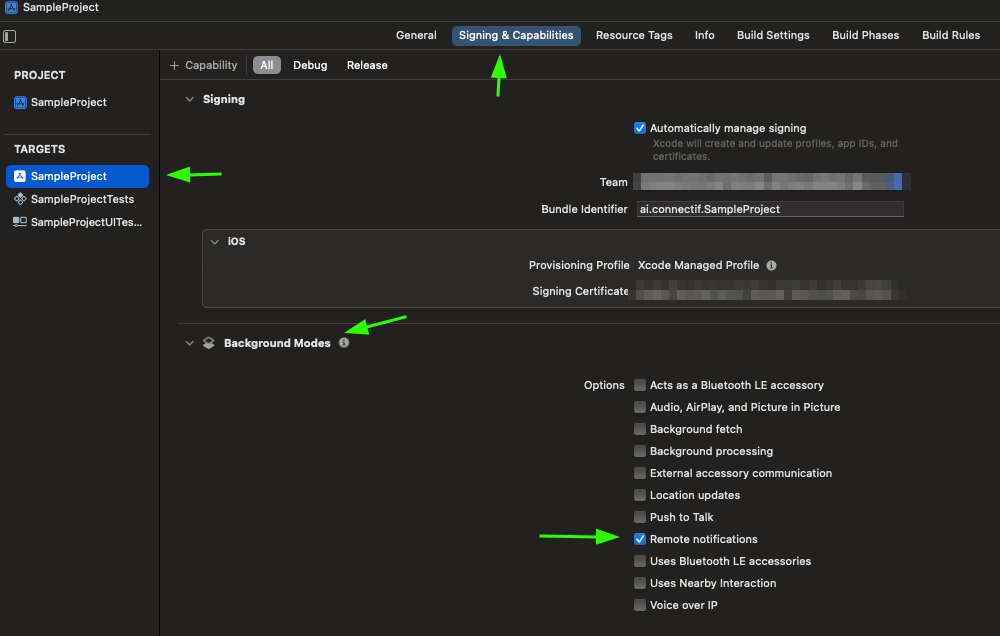Enable Voice over IP checkbox
This screenshot has width=1000, height=636.
click(640, 605)
